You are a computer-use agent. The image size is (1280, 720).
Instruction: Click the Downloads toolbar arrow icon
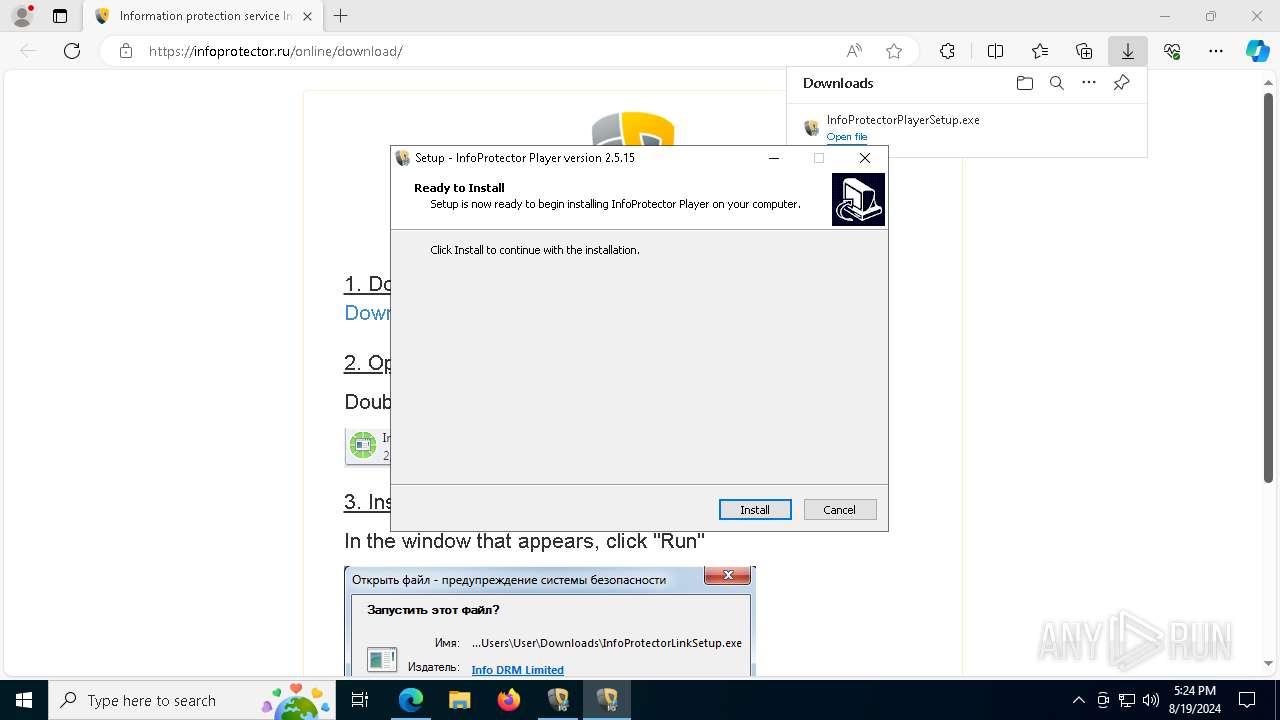tap(1127, 51)
